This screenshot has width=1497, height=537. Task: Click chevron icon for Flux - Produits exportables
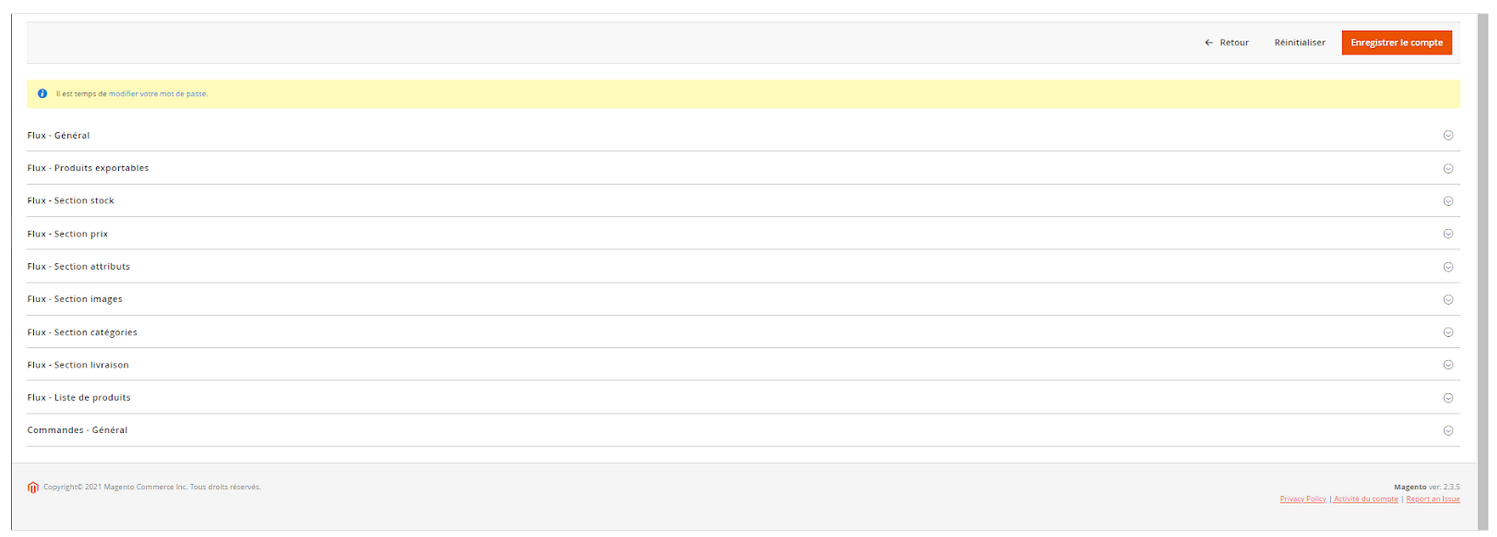click(1447, 168)
